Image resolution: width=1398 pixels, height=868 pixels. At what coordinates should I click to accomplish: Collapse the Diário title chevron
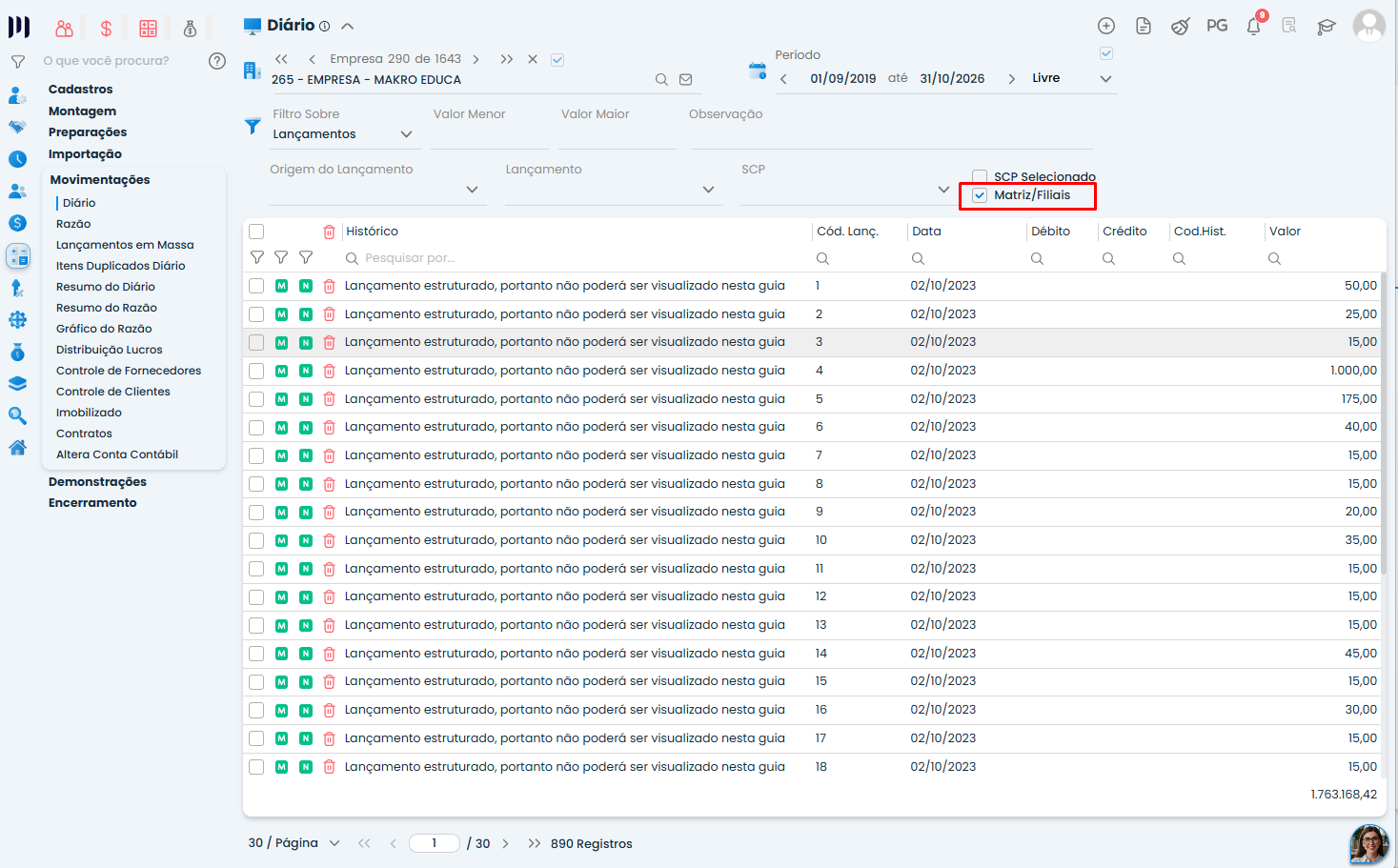[348, 27]
